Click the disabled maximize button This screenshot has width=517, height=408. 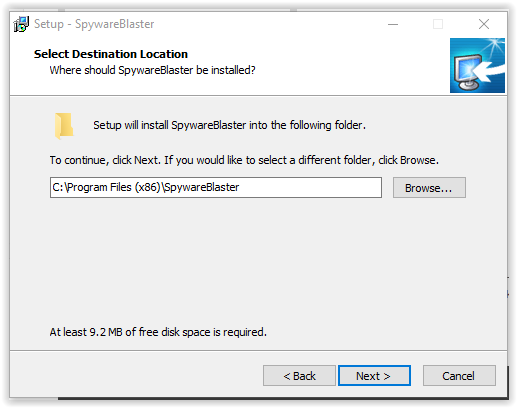tap(438, 24)
